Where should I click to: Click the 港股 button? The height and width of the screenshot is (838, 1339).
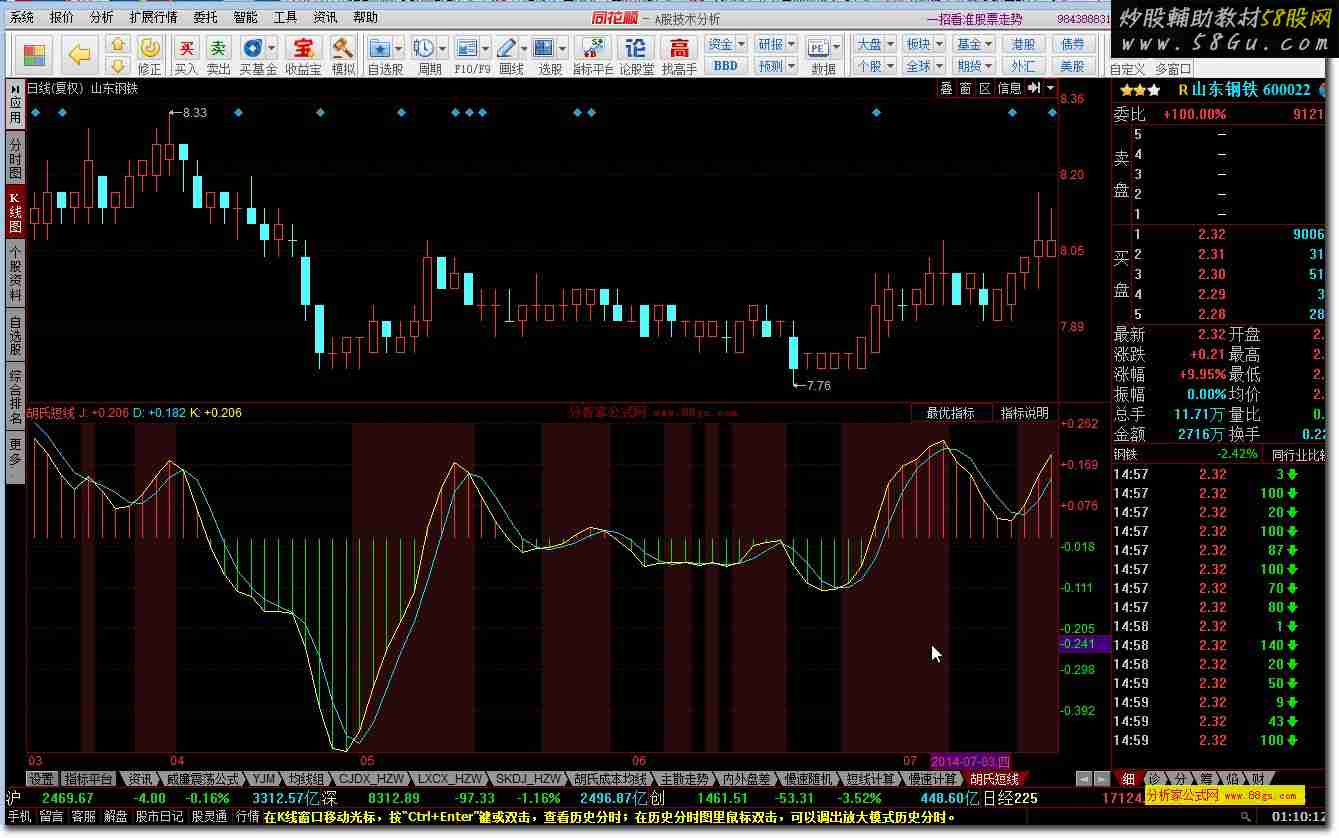tap(1023, 44)
